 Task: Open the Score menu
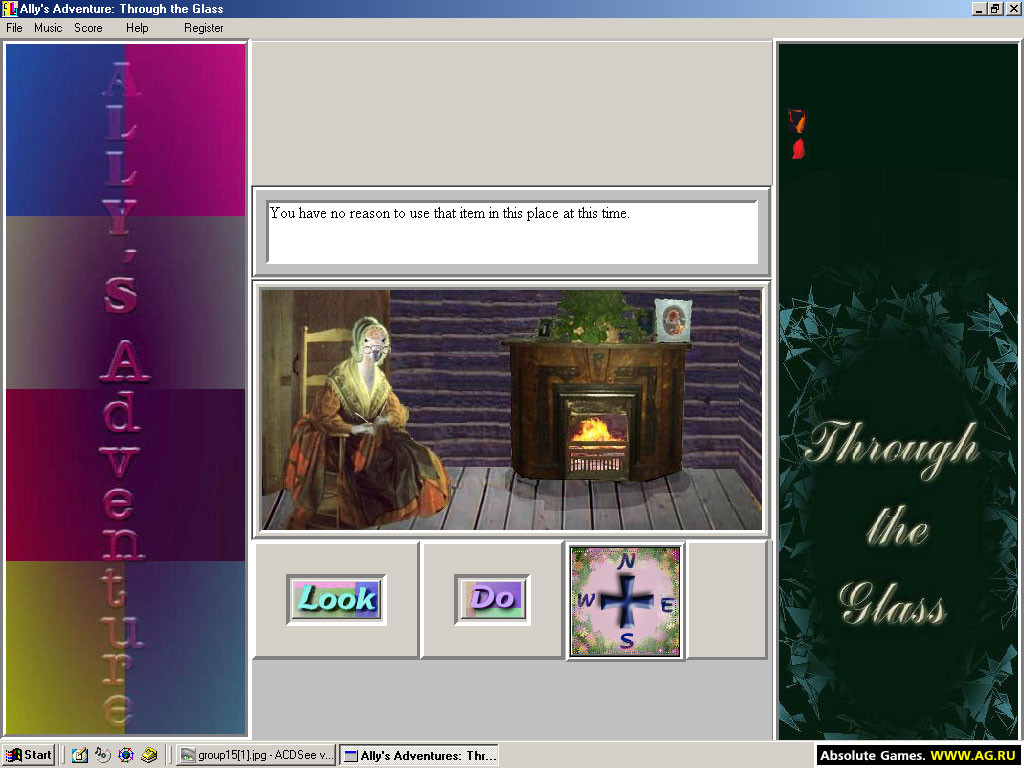click(88, 28)
